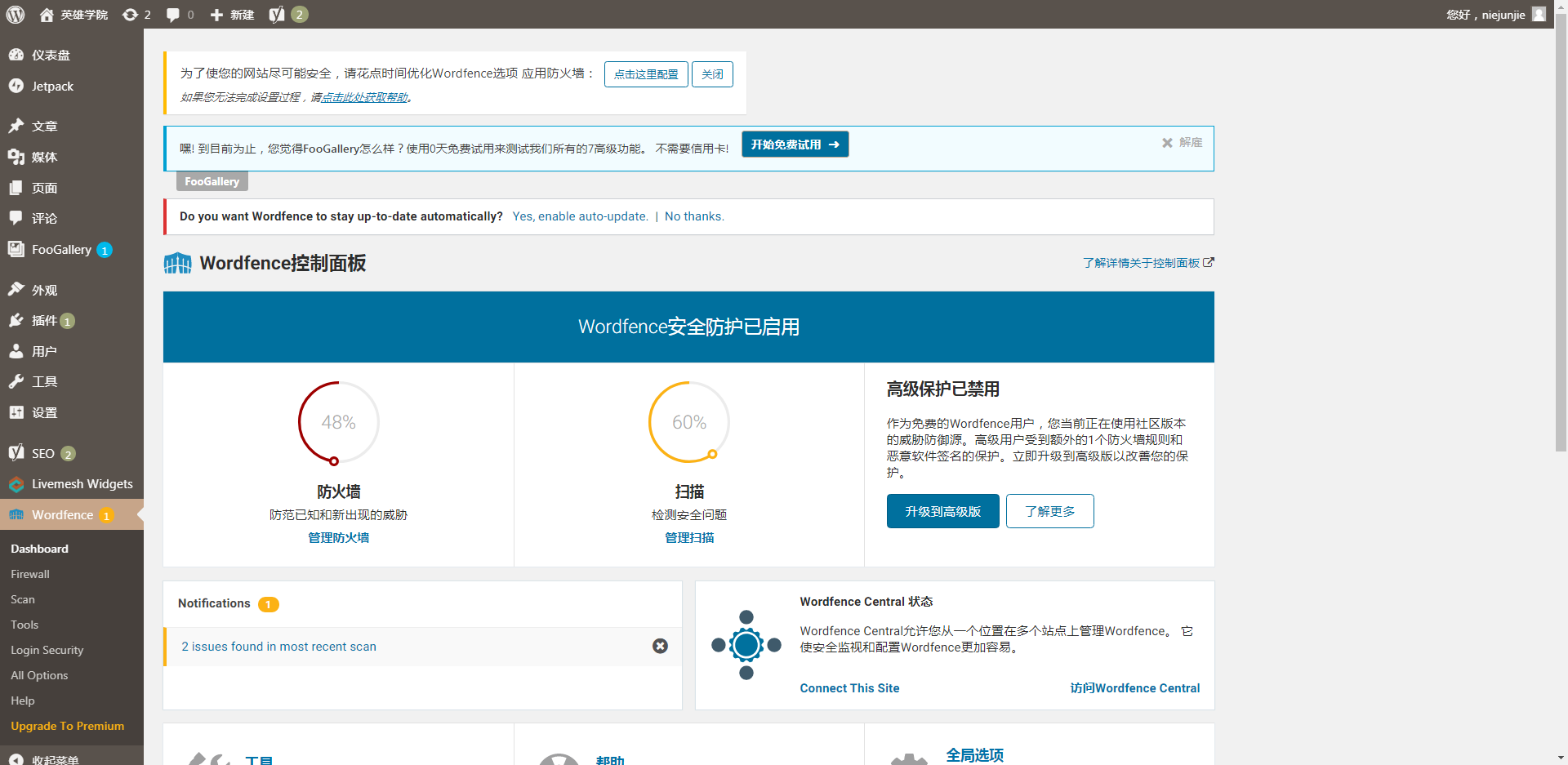This screenshot has width=1568, height=765.
Task: Open 了解详情关于控制面板 external link
Action: pyautogui.click(x=1148, y=263)
